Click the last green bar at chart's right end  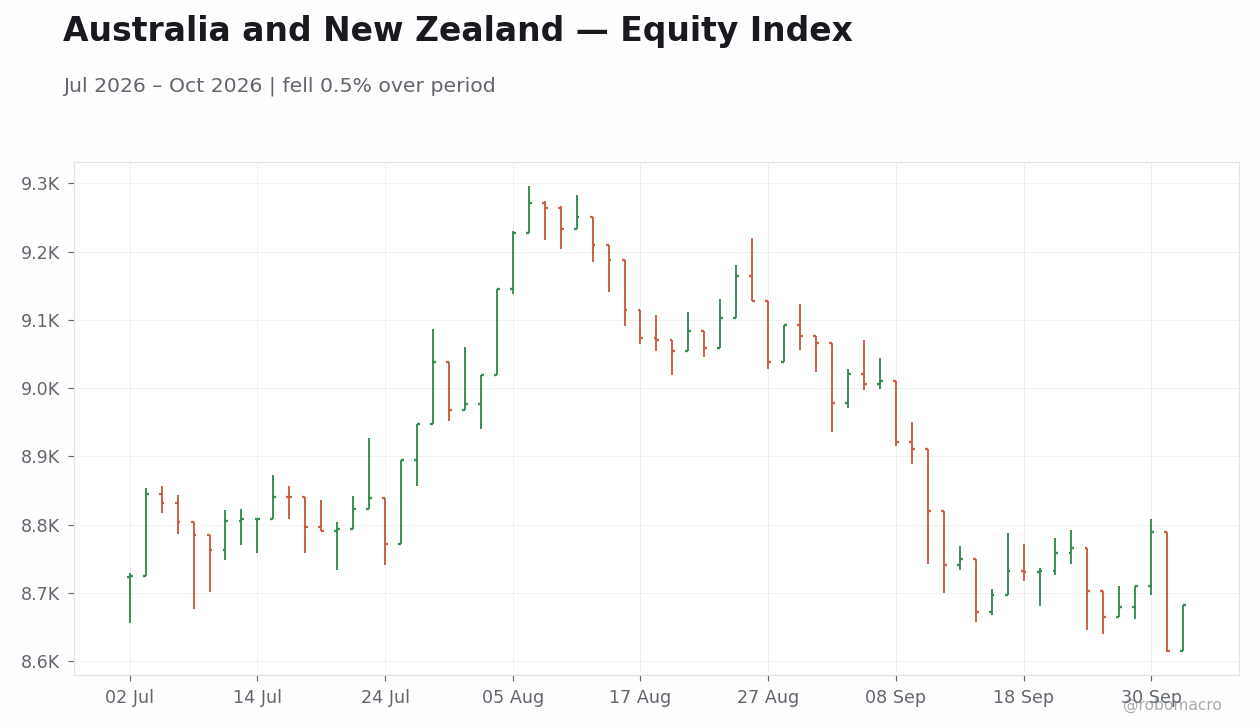tap(1183, 627)
